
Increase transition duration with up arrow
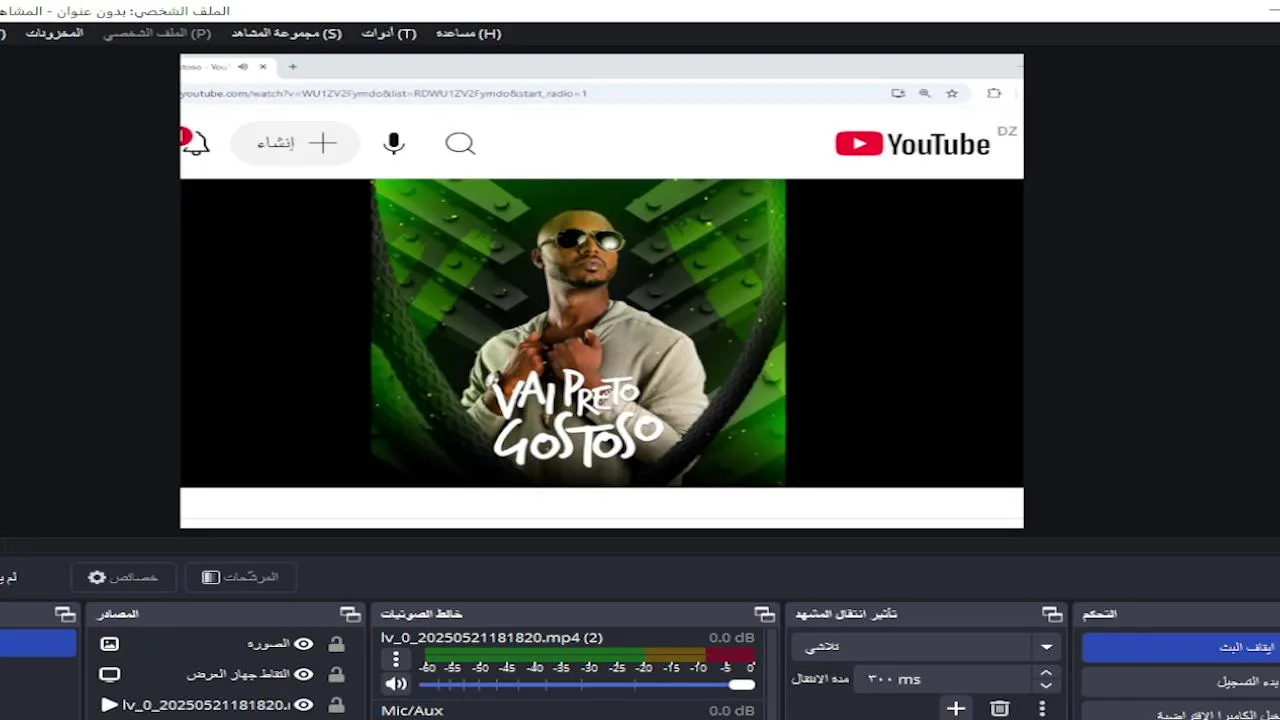point(1046,673)
